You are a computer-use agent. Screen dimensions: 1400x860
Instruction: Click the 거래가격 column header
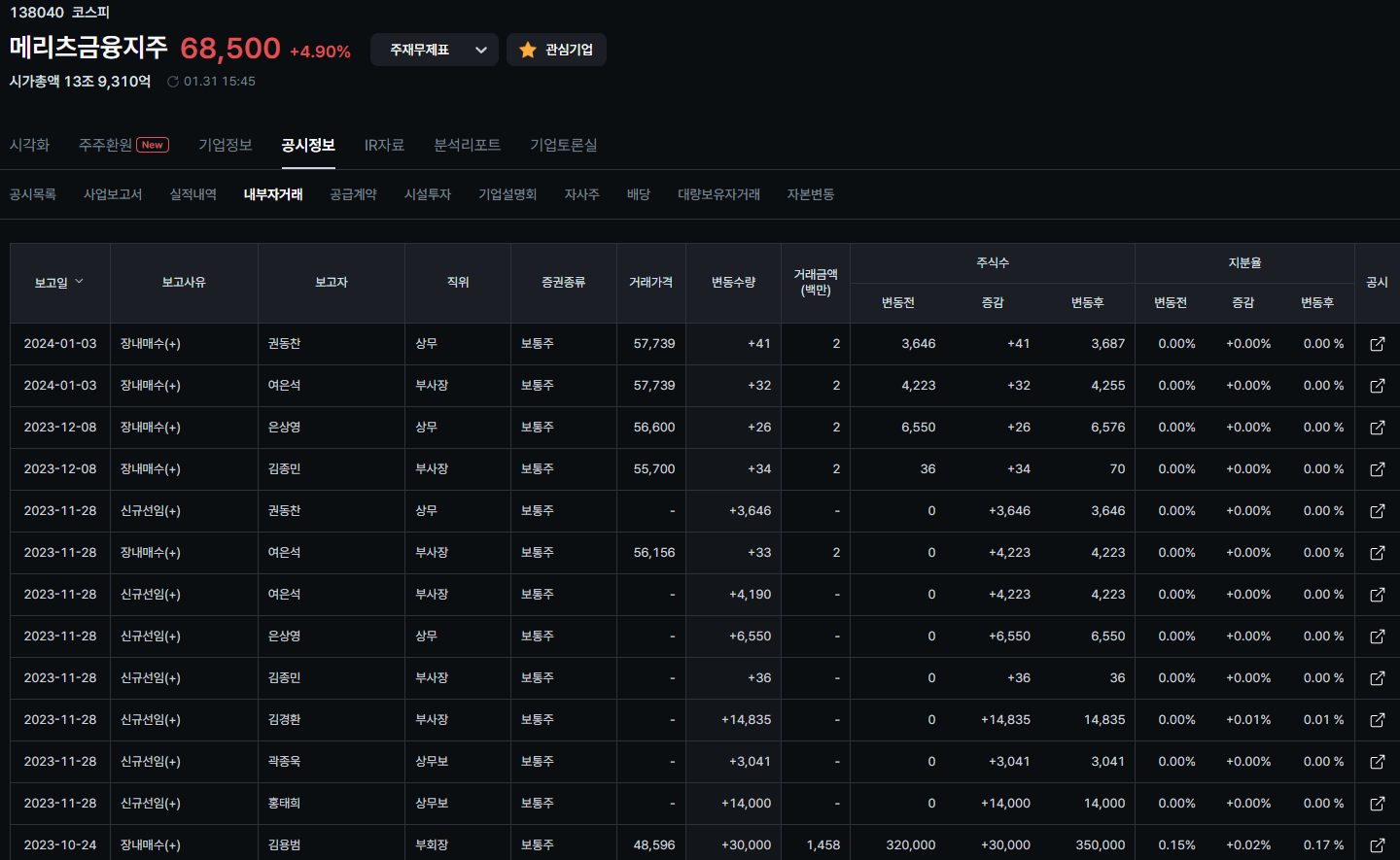[x=651, y=283]
